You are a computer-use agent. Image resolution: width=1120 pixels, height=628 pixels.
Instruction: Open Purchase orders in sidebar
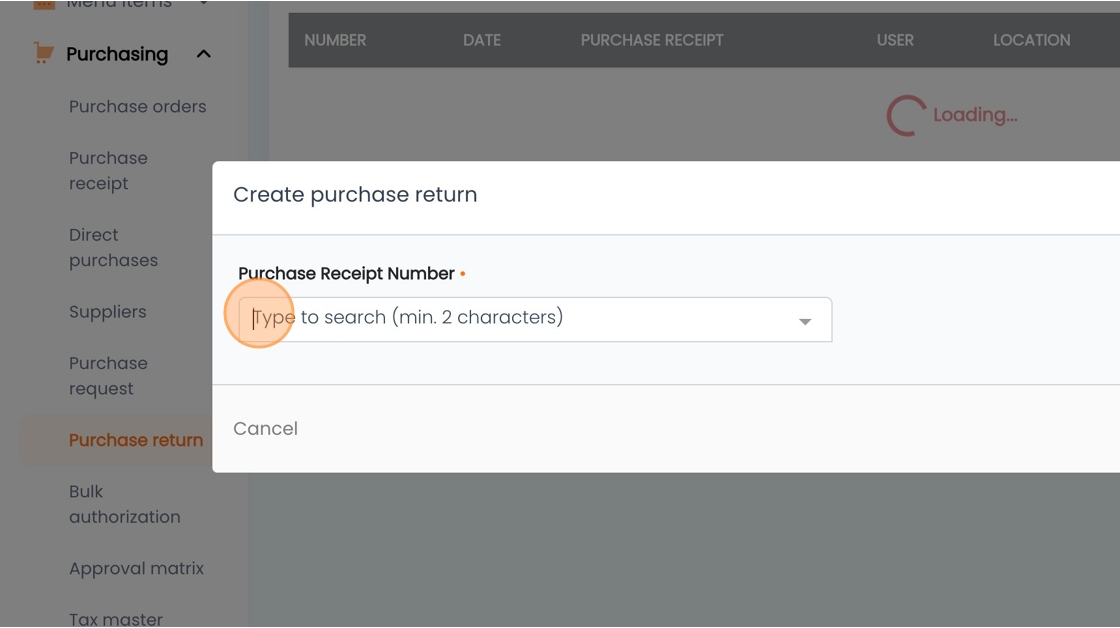pyautogui.click(x=137, y=106)
